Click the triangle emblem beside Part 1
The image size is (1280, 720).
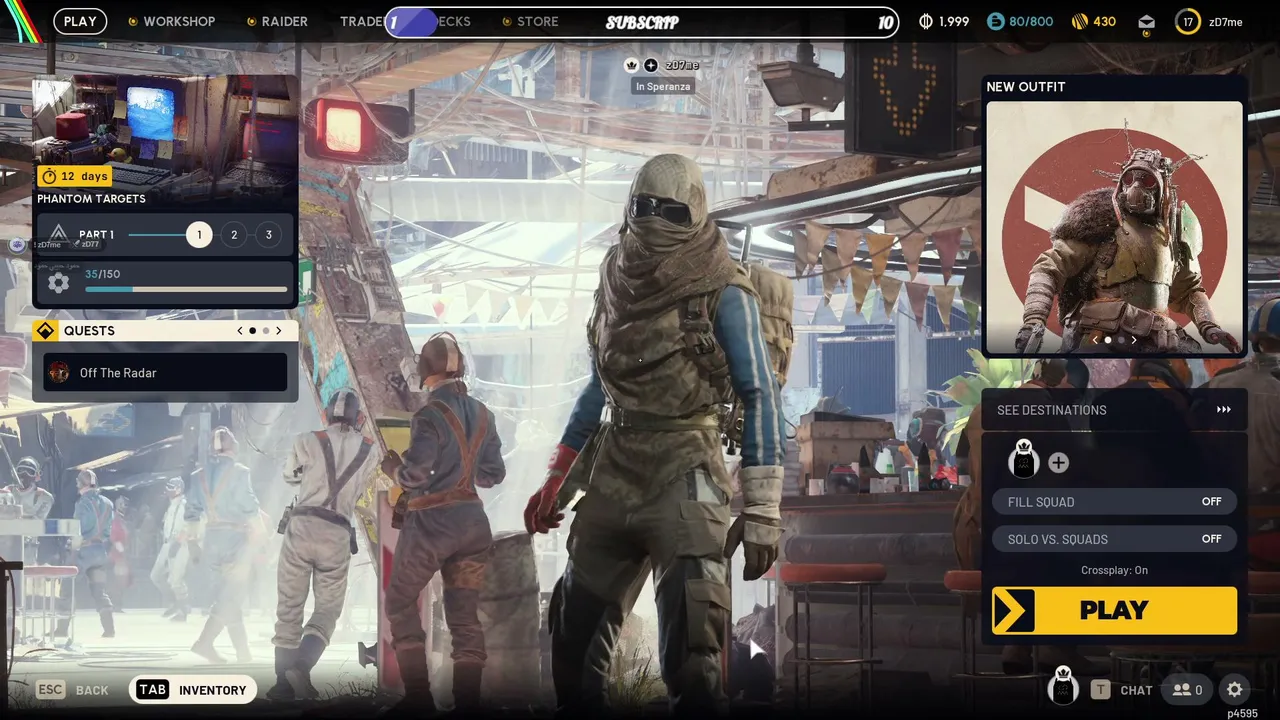tap(59, 235)
